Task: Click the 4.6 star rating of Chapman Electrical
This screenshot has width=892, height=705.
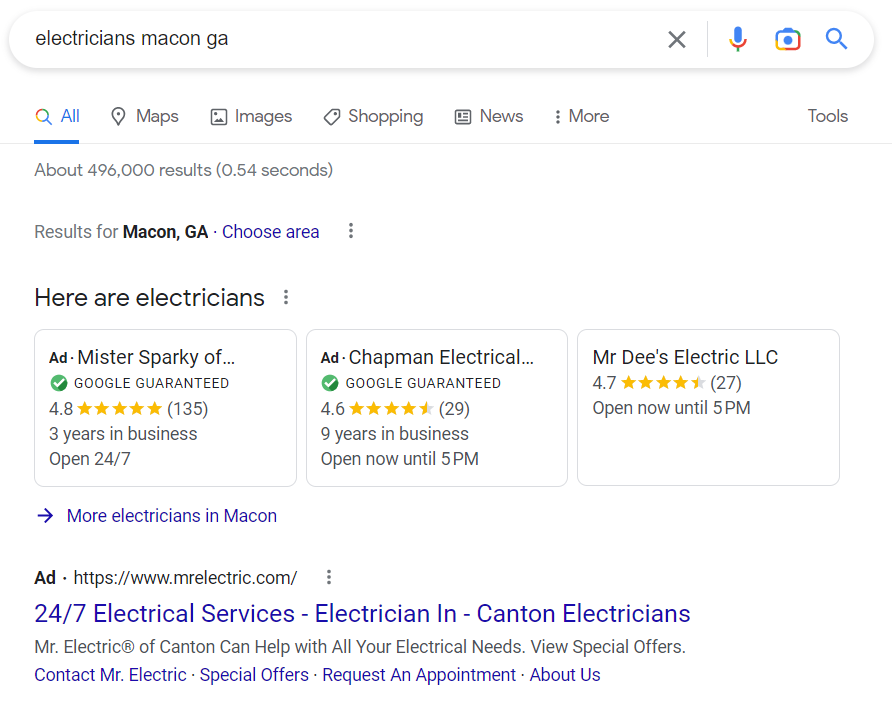Action: pyautogui.click(x=395, y=409)
